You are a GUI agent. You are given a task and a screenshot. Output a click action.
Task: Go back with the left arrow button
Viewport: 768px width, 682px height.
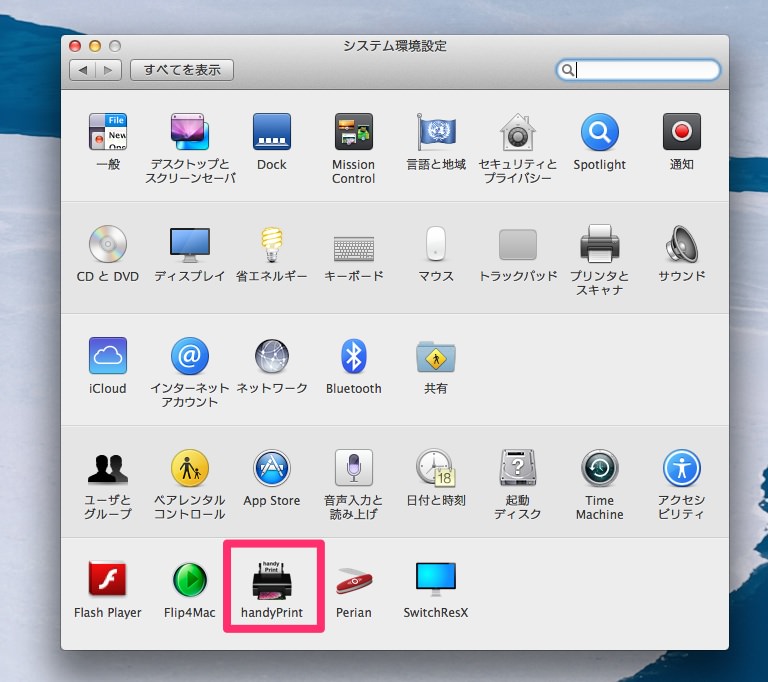[82, 70]
